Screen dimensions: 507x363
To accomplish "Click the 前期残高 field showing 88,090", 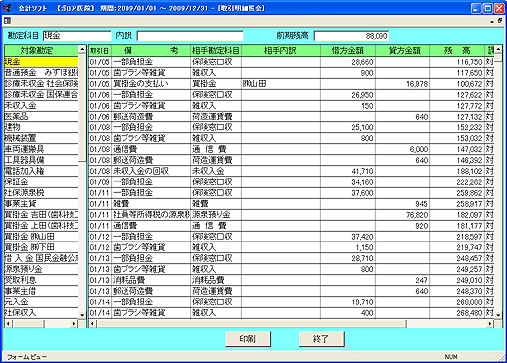I will click(x=351, y=36).
